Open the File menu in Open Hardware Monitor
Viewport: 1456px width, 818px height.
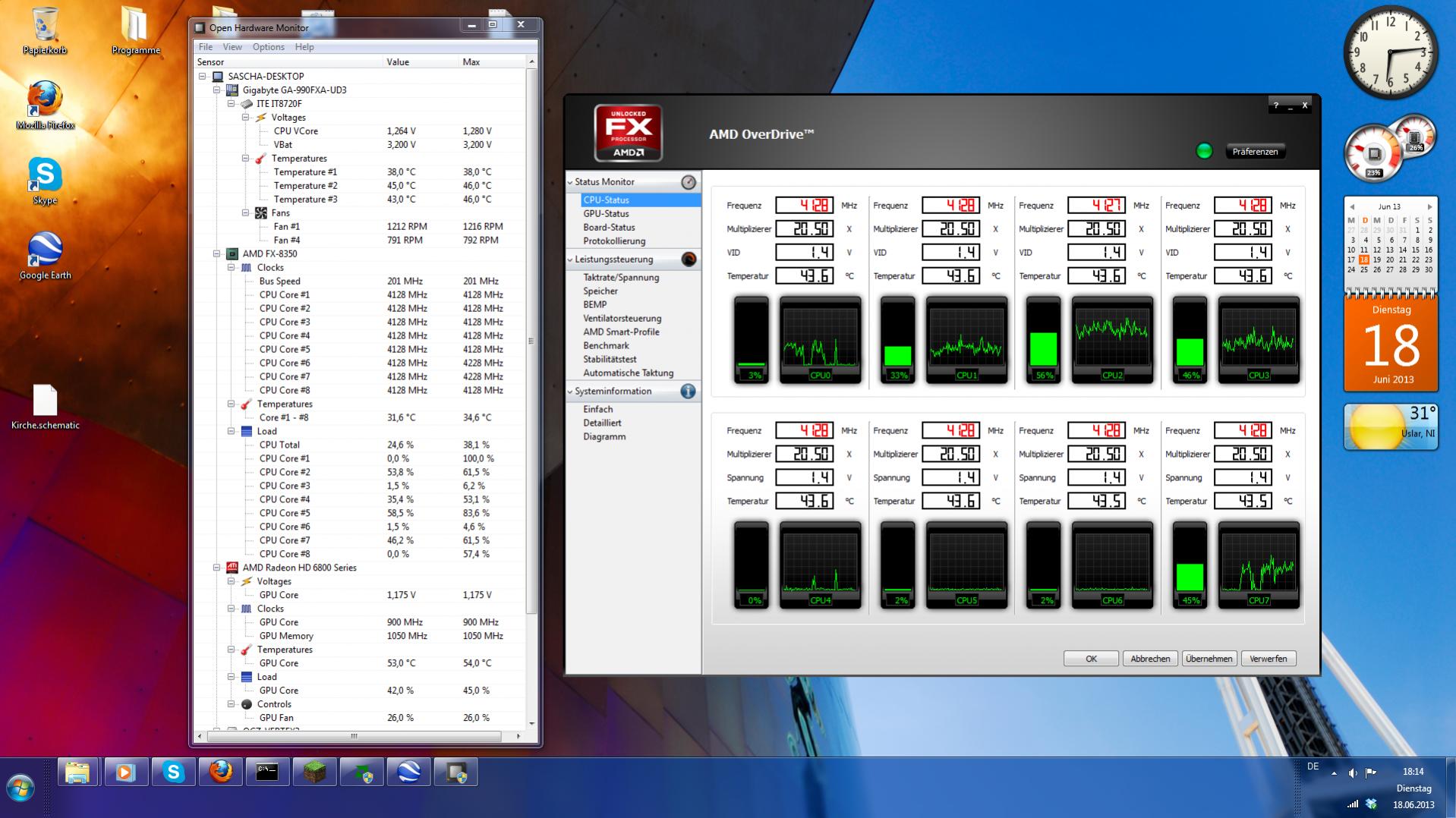[206, 47]
